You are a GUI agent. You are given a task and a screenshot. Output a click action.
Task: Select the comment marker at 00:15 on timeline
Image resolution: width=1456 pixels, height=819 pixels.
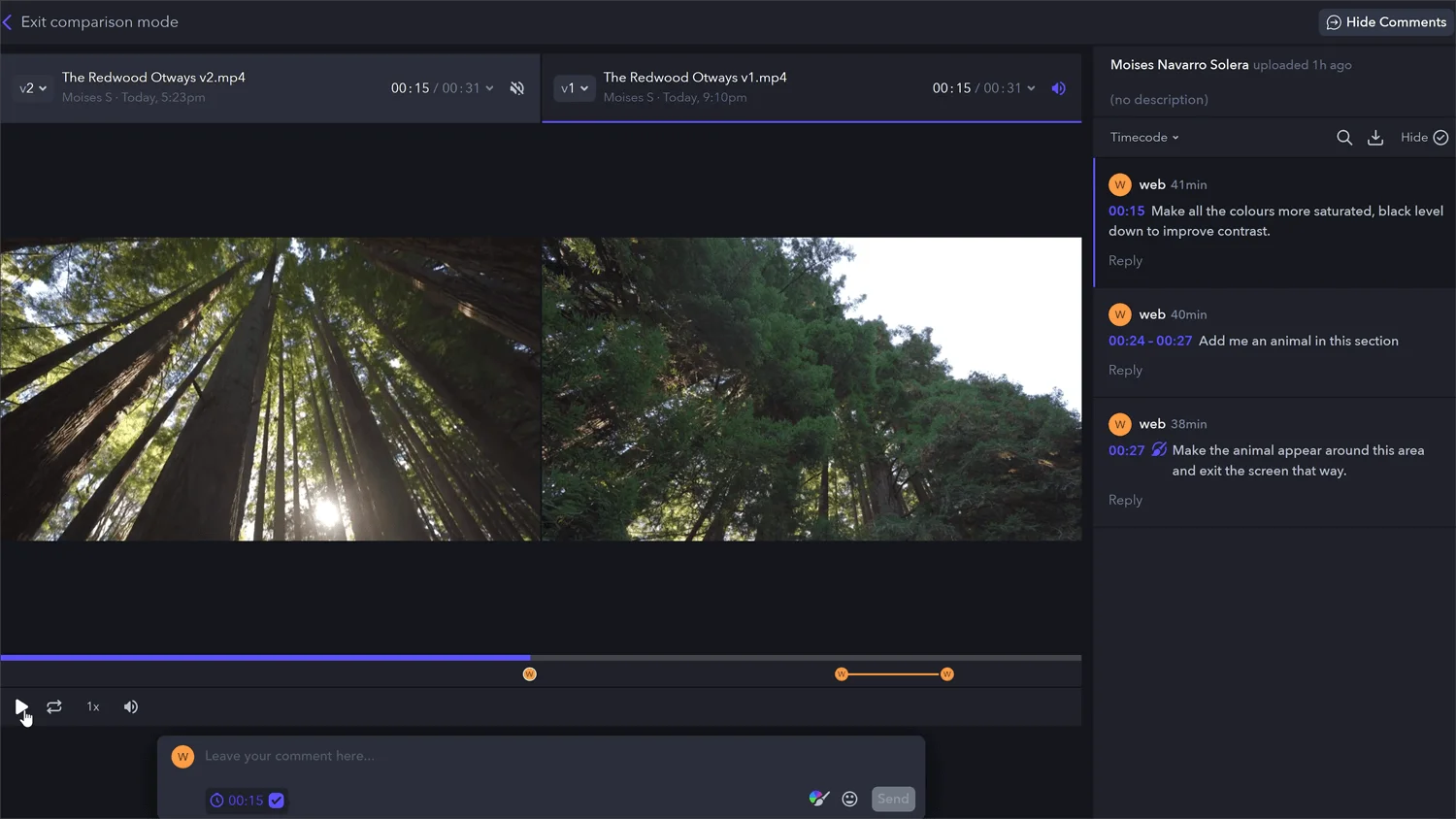[x=530, y=674]
